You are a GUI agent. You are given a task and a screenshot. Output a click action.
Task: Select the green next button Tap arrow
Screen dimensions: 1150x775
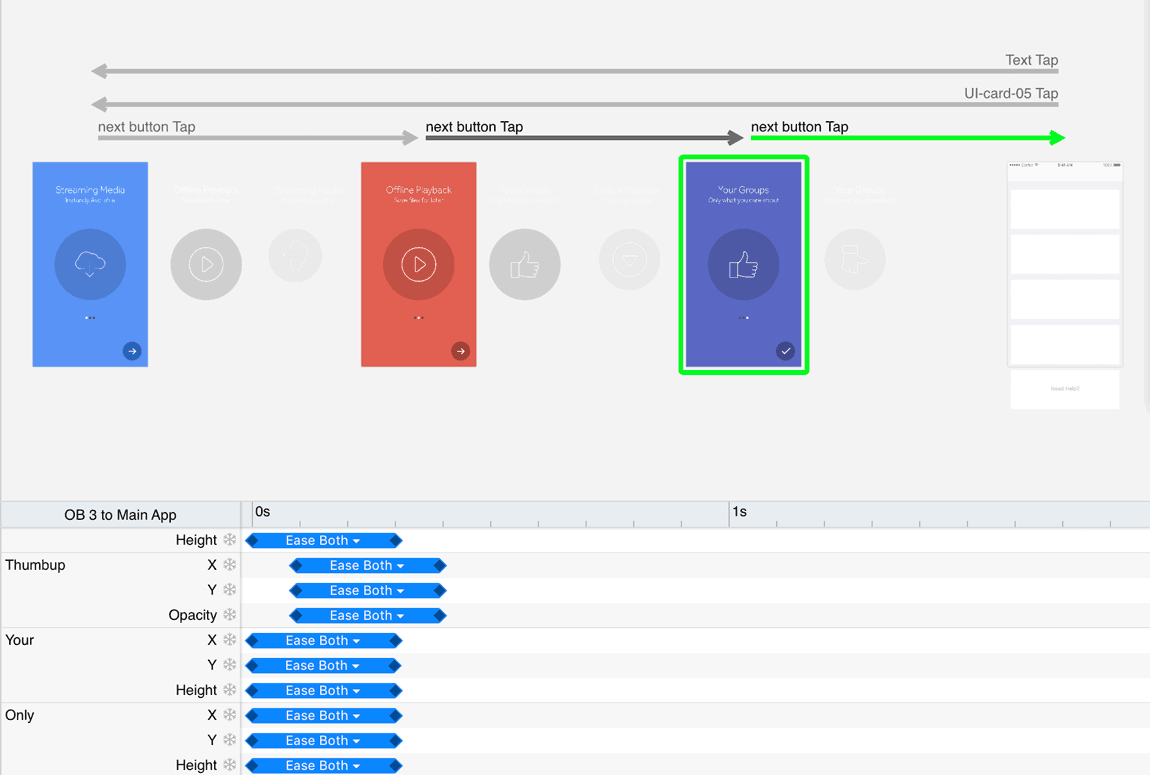click(x=907, y=138)
